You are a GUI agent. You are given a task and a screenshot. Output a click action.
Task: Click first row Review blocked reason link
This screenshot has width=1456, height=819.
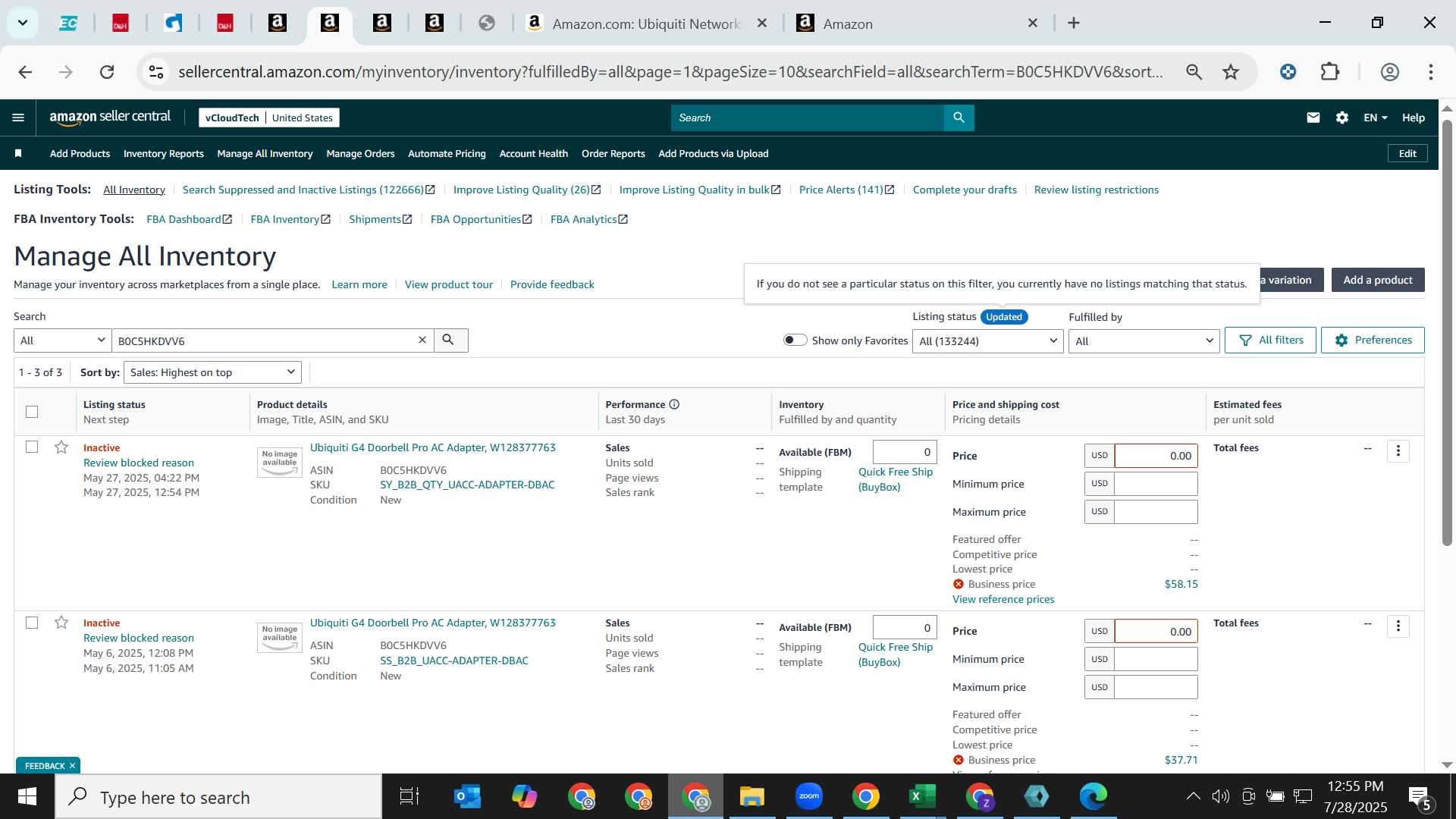pyautogui.click(x=139, y=463)
